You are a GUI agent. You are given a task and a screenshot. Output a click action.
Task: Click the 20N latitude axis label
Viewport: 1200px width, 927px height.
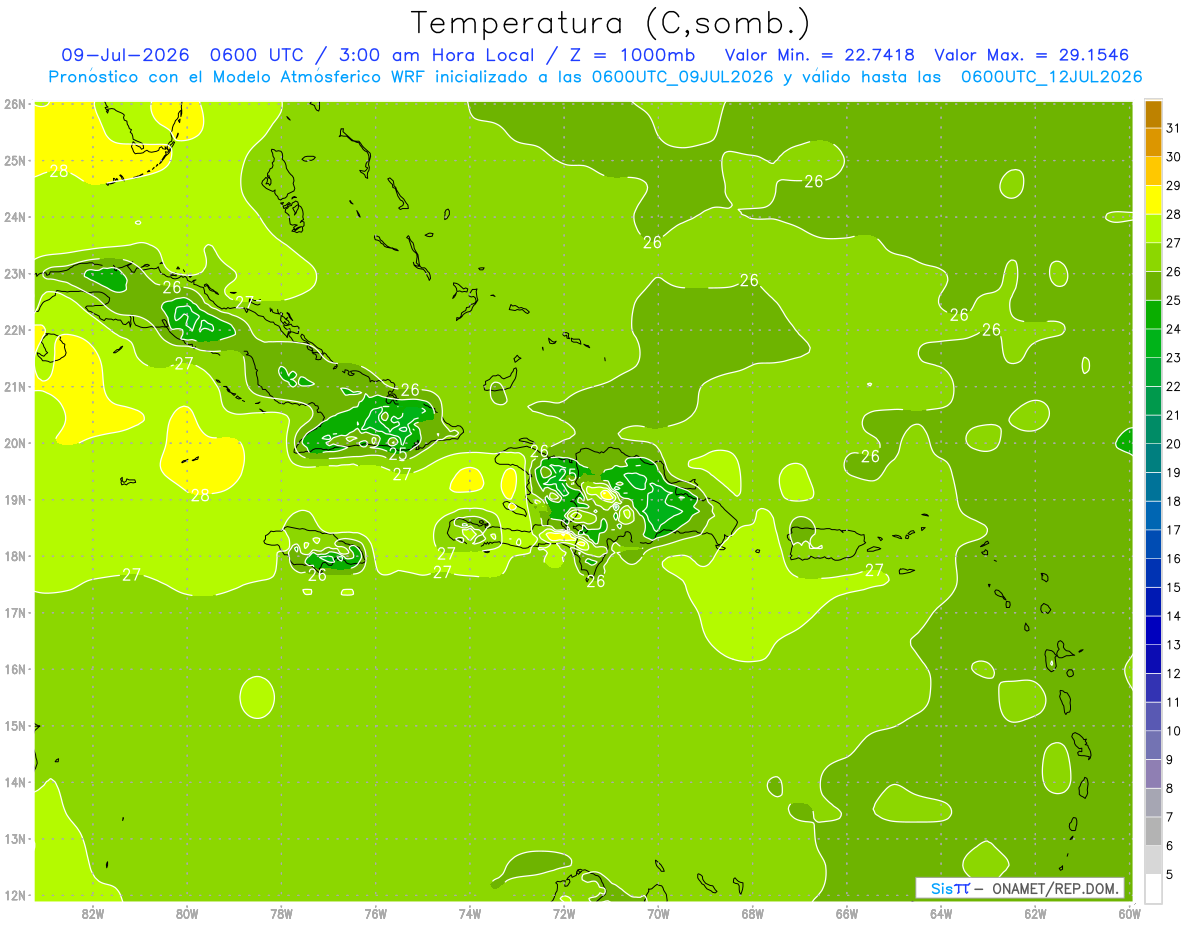pos(14,443)
